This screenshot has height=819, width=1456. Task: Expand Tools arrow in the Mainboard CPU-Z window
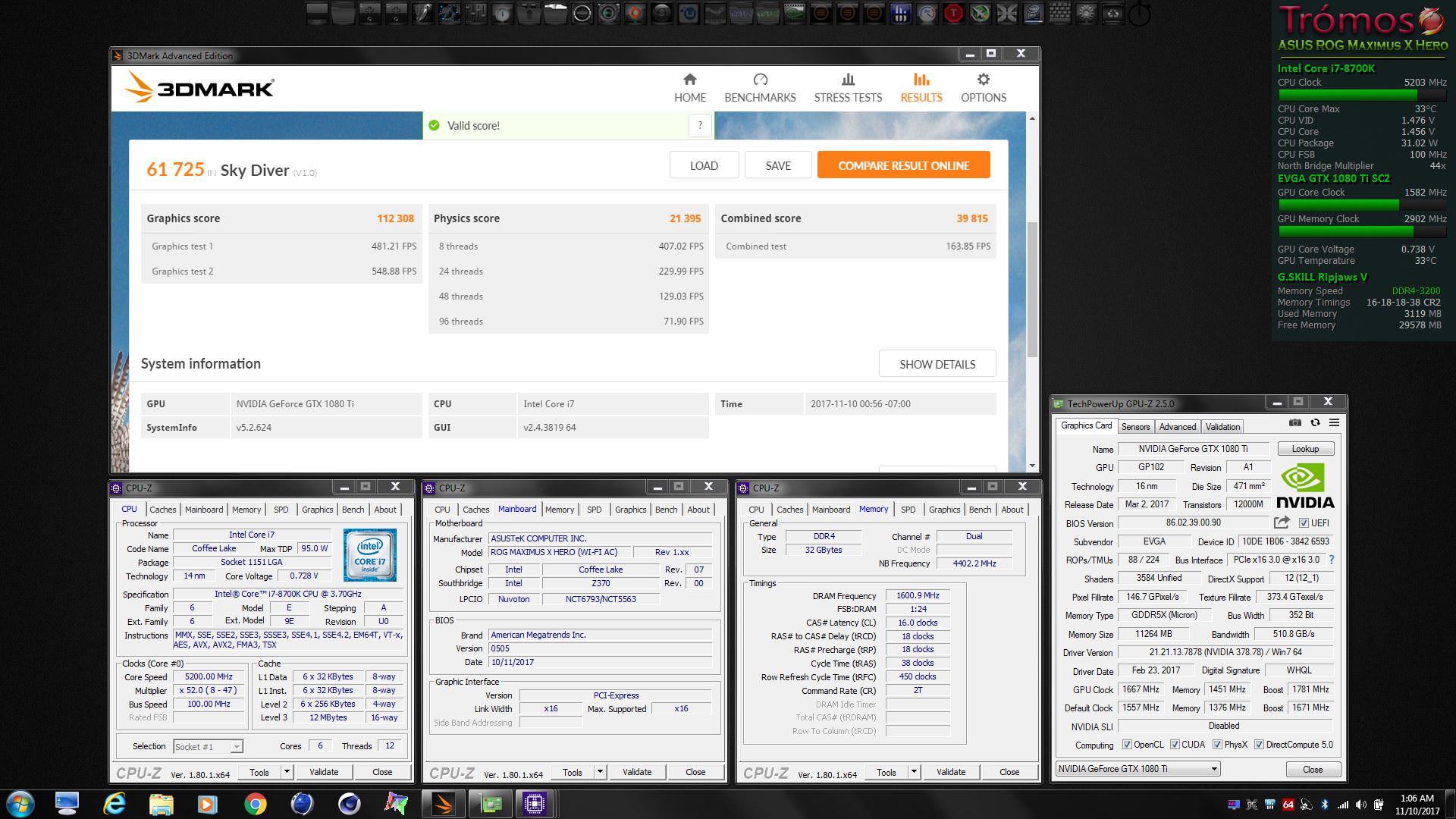600,772
